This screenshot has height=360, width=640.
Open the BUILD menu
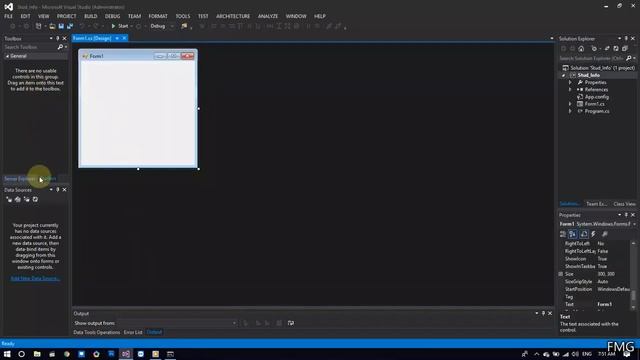click(91, 16)
